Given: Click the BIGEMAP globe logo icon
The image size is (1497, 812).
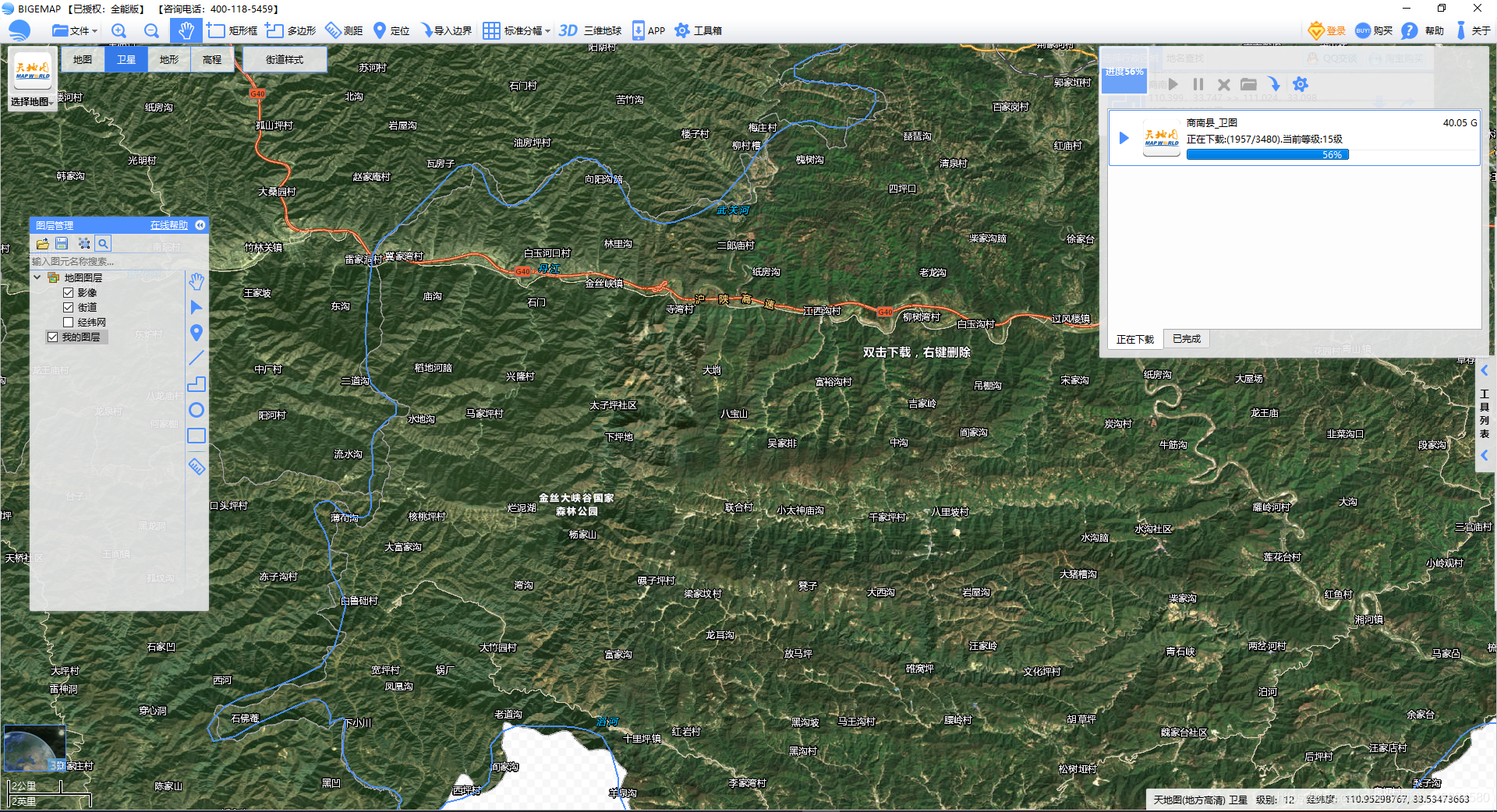Looking at the screenshot, I should [x=19, y=30].
